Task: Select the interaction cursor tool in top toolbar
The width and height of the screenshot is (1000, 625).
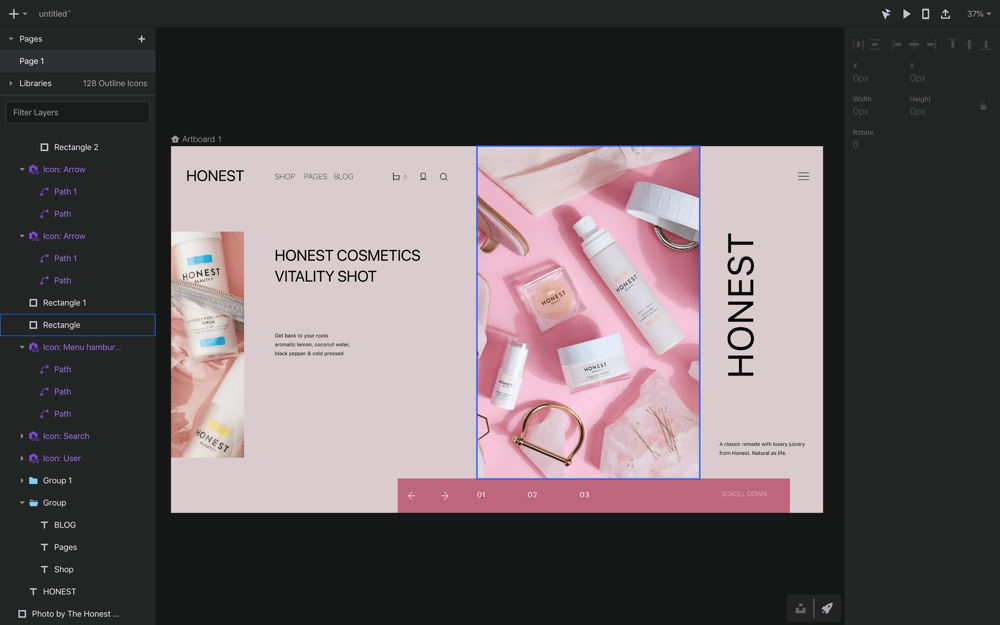Action: [x=886, y=13]
